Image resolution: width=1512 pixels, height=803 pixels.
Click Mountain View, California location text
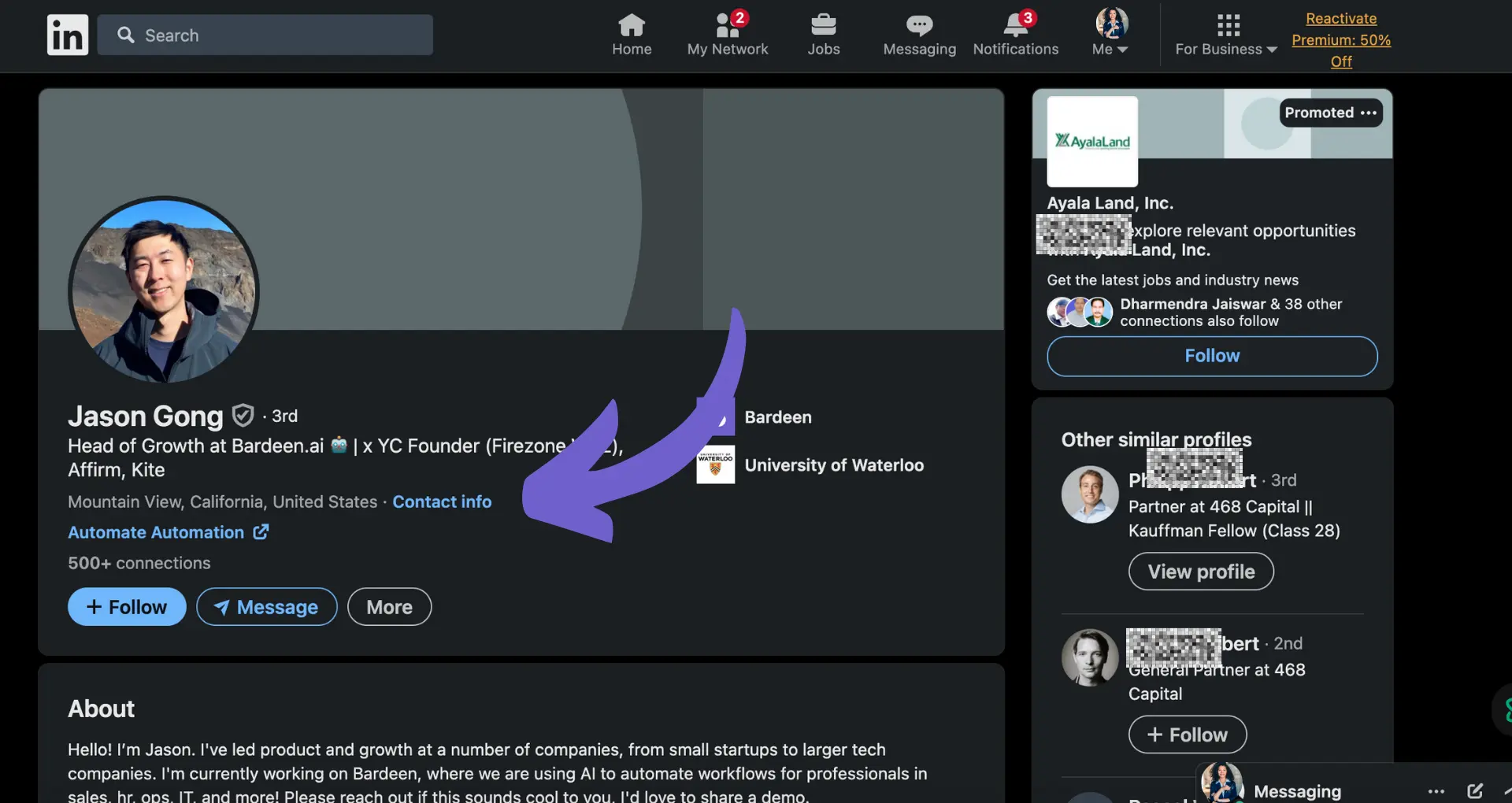pos(223,501)
